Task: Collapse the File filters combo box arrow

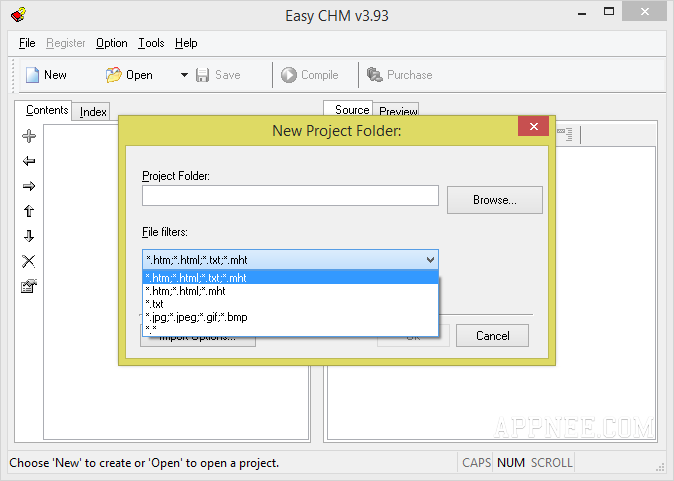Action: point(430,260)
